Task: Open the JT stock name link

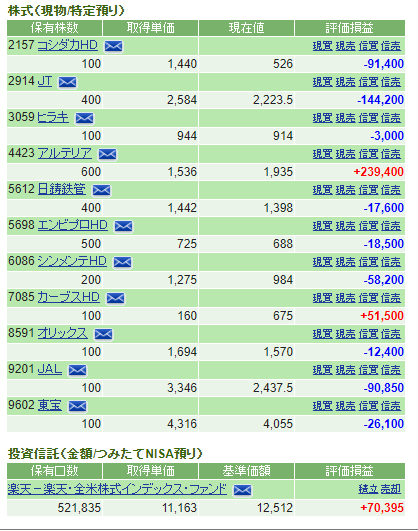Action: 45,81
